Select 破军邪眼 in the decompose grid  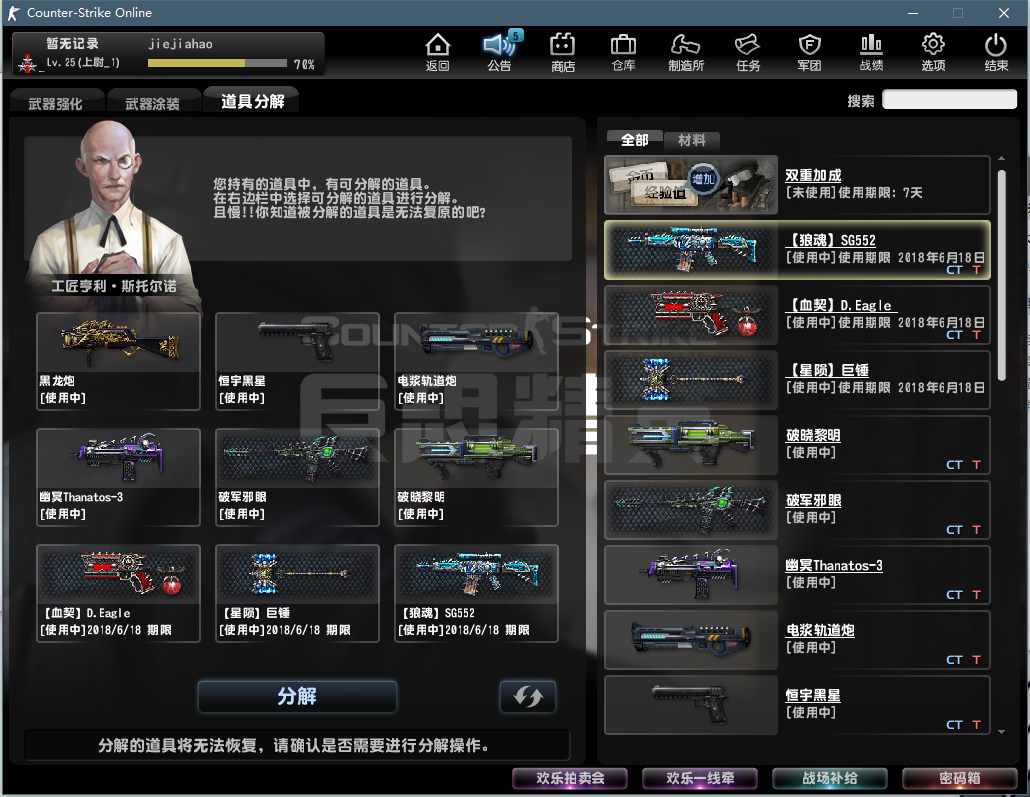tap(298, 478)
